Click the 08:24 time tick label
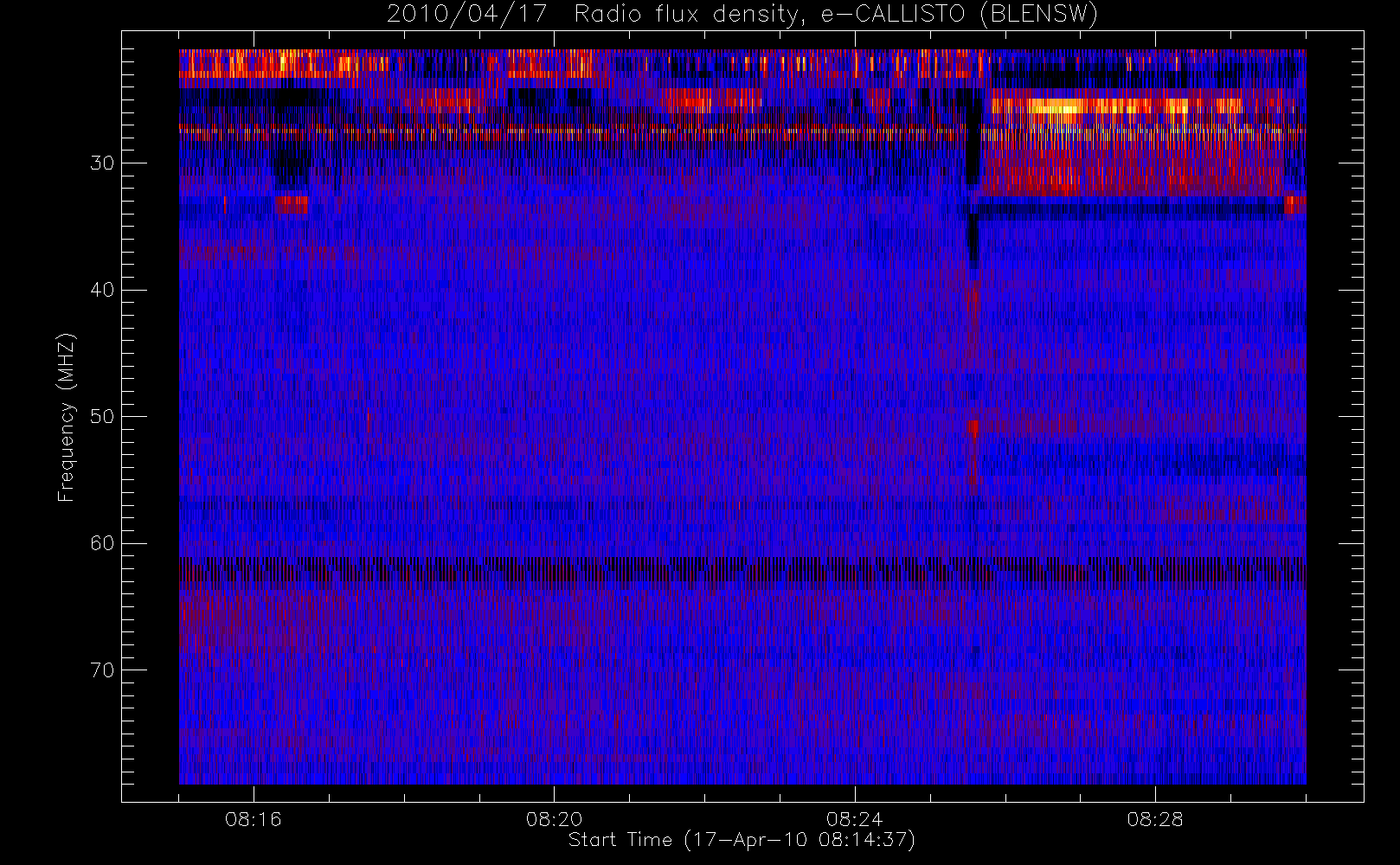1400x865 pixels. [x=854, y=819]
